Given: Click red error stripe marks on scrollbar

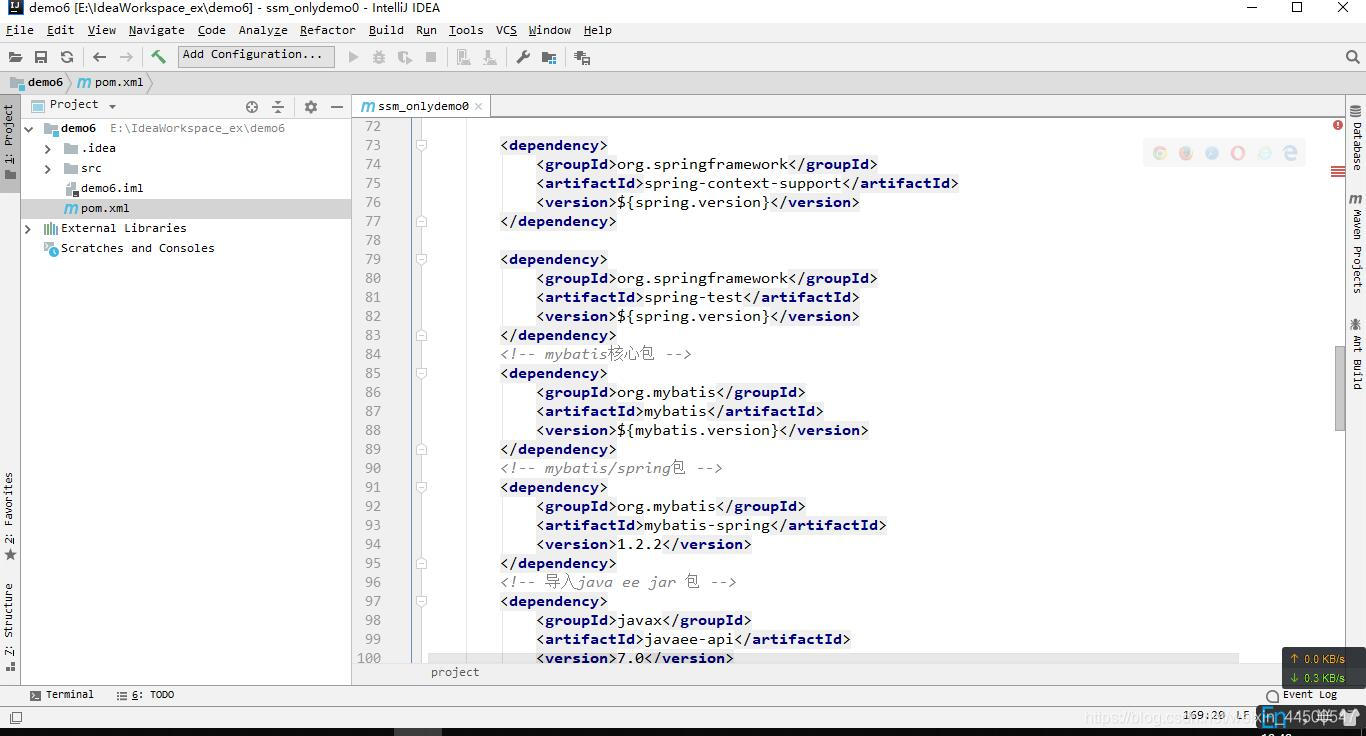Looking at the screenshot, I should tap(1337, 172).
